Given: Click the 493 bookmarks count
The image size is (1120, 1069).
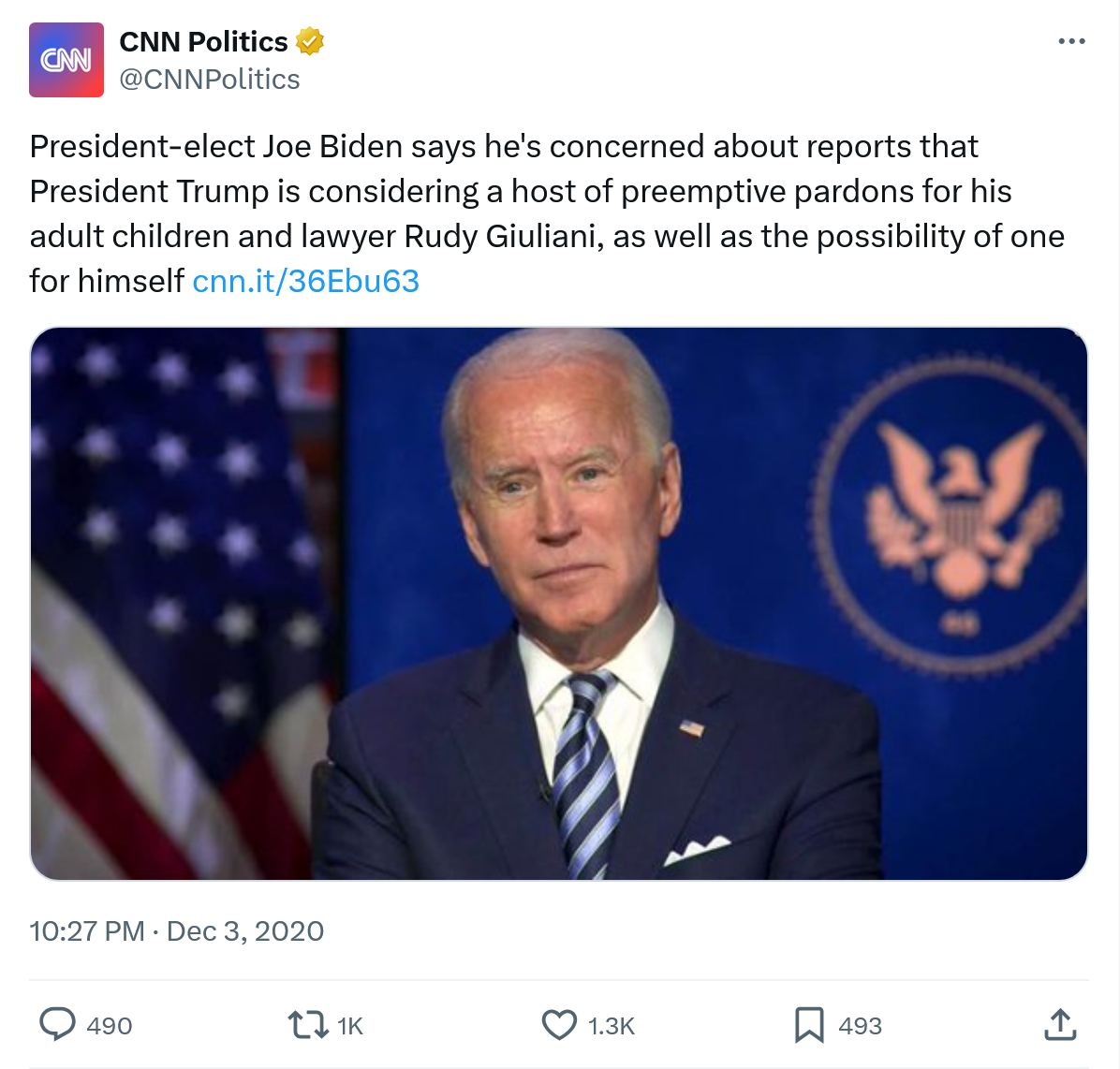Looking at the screenshot, I should point(860,1026).
